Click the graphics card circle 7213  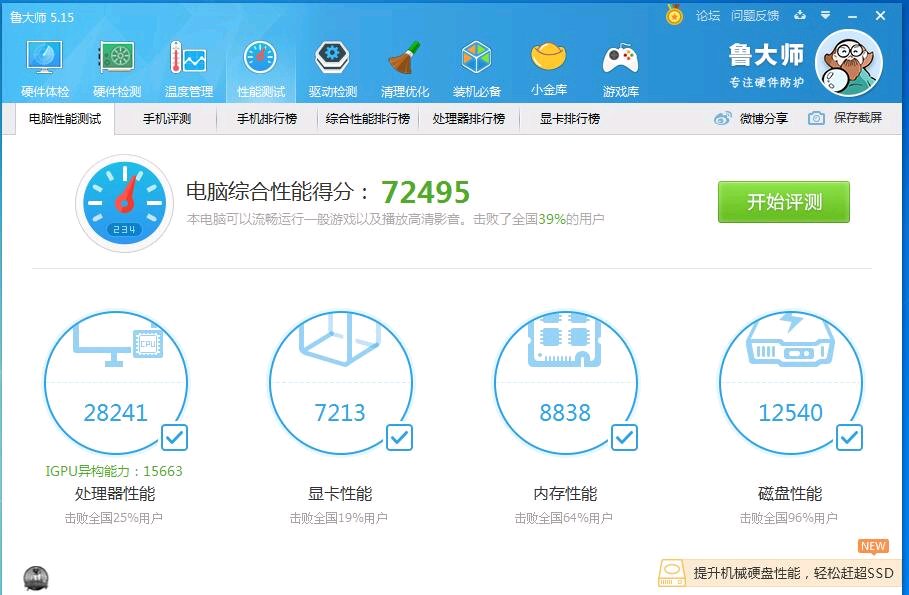(341, 383)
